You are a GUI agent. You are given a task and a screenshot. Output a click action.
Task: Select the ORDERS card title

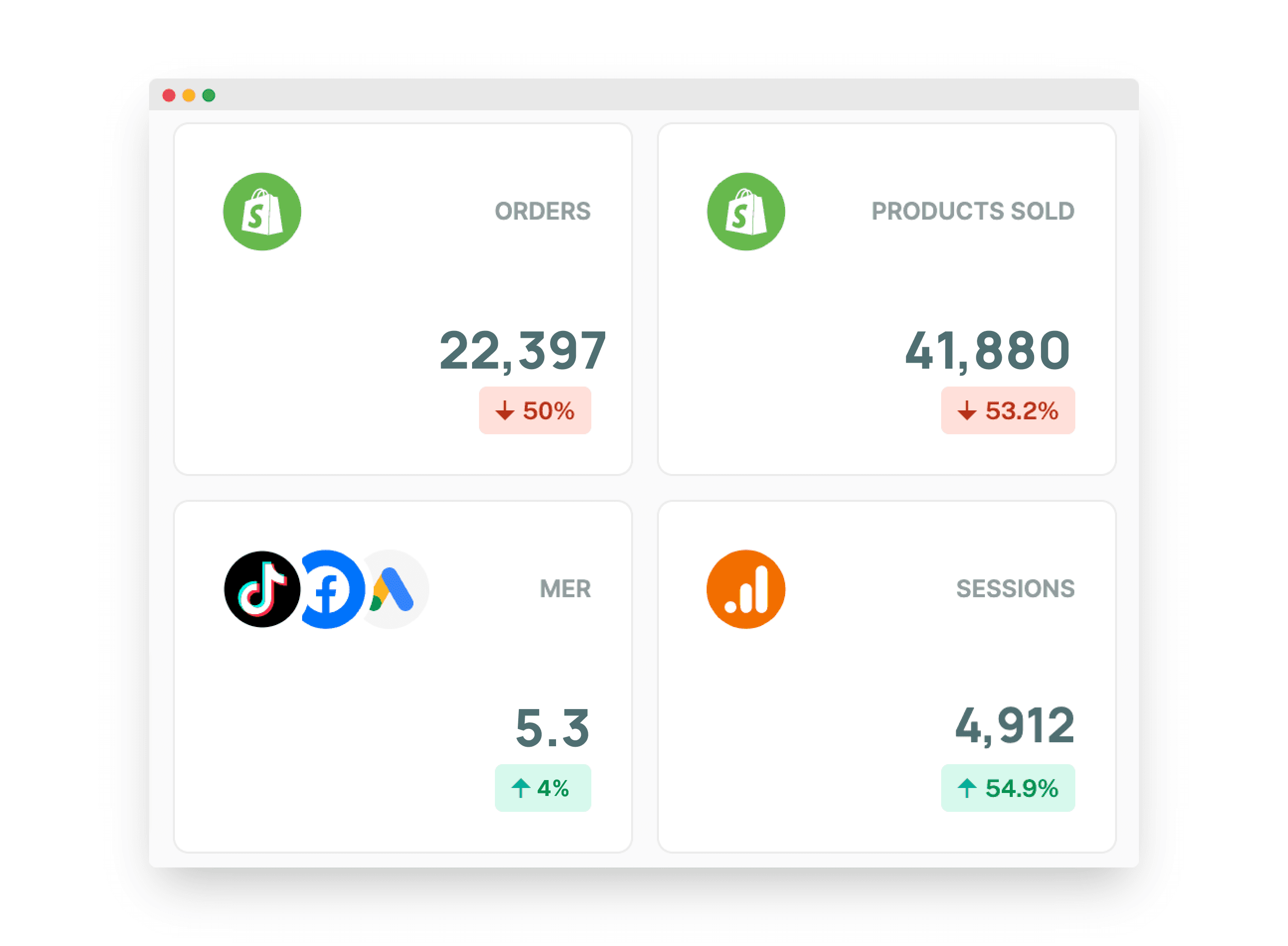[542, 211]
